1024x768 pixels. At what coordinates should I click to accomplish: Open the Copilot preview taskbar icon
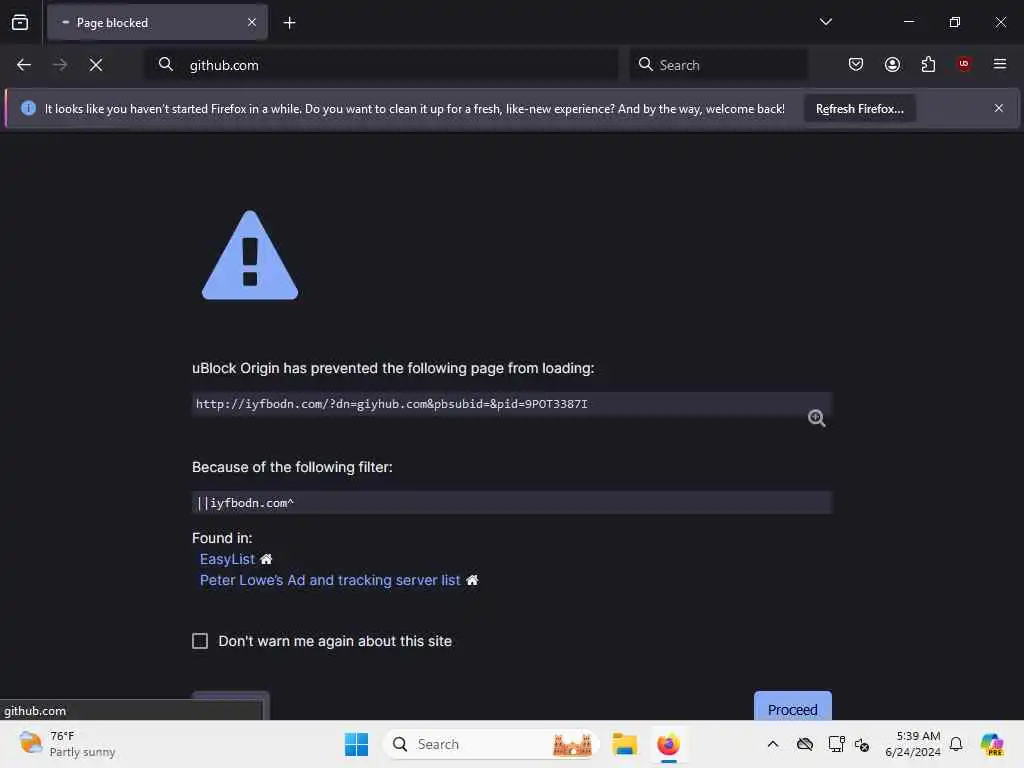(992, 744)
